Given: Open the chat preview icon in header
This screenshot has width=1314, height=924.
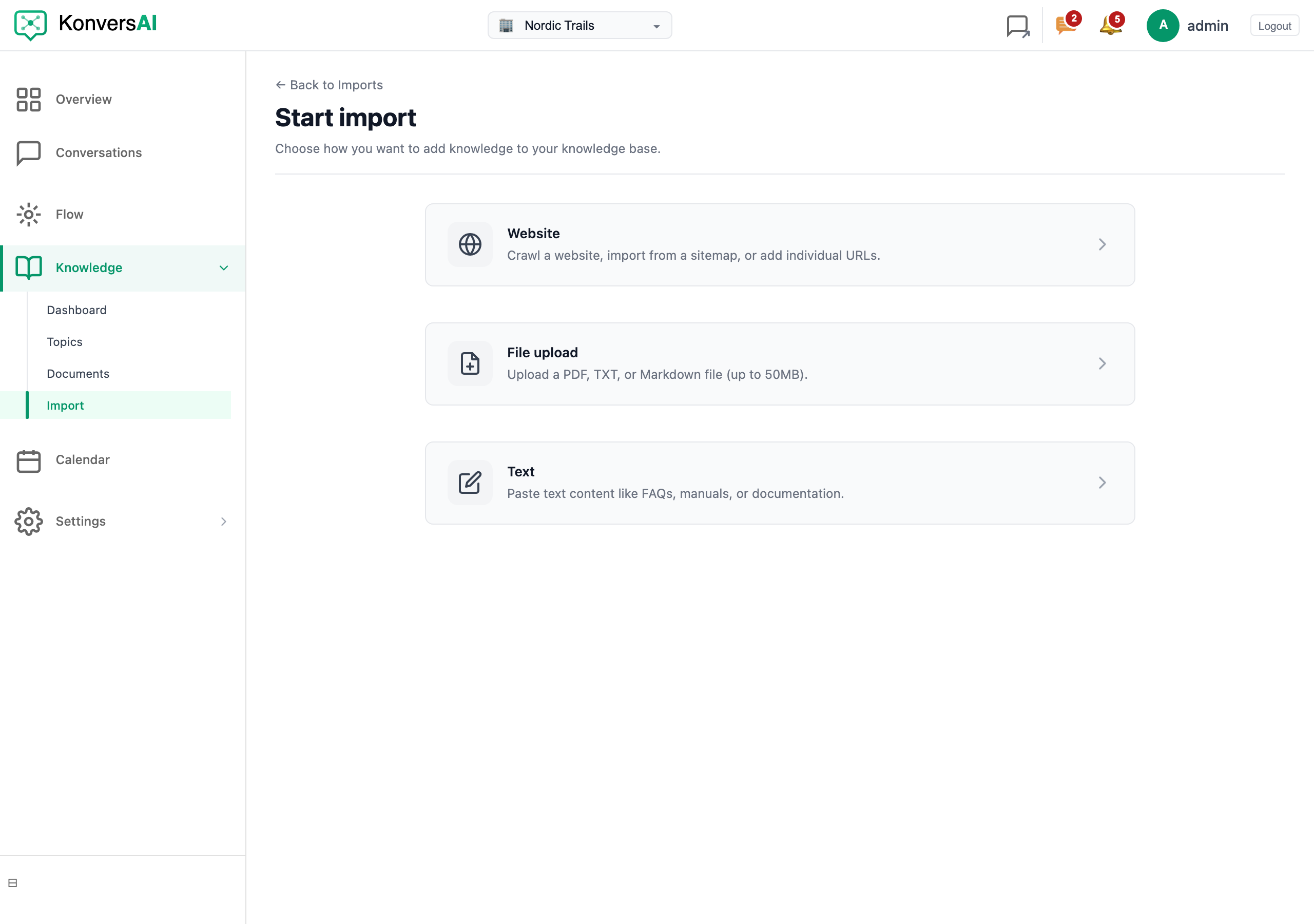Looking at the screenshot, I should 1017,26.
